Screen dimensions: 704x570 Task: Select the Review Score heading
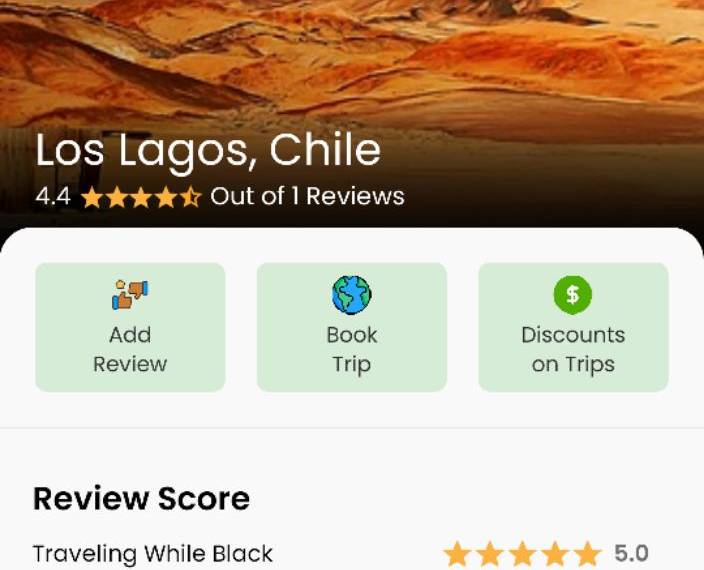pyautogui.click(x=141, y=499)
